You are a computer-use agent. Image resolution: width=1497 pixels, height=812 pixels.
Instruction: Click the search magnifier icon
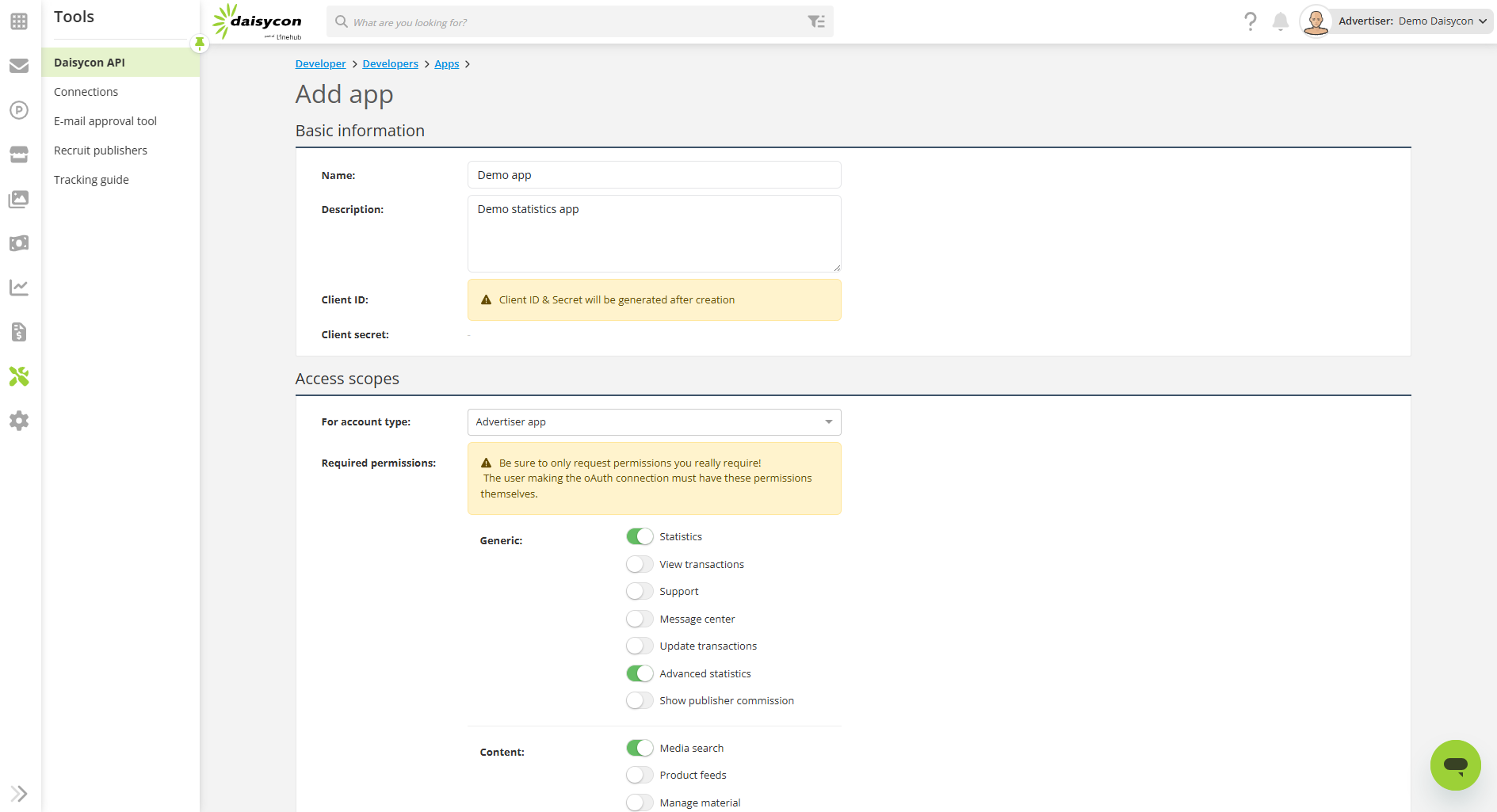tap(342, 21)
